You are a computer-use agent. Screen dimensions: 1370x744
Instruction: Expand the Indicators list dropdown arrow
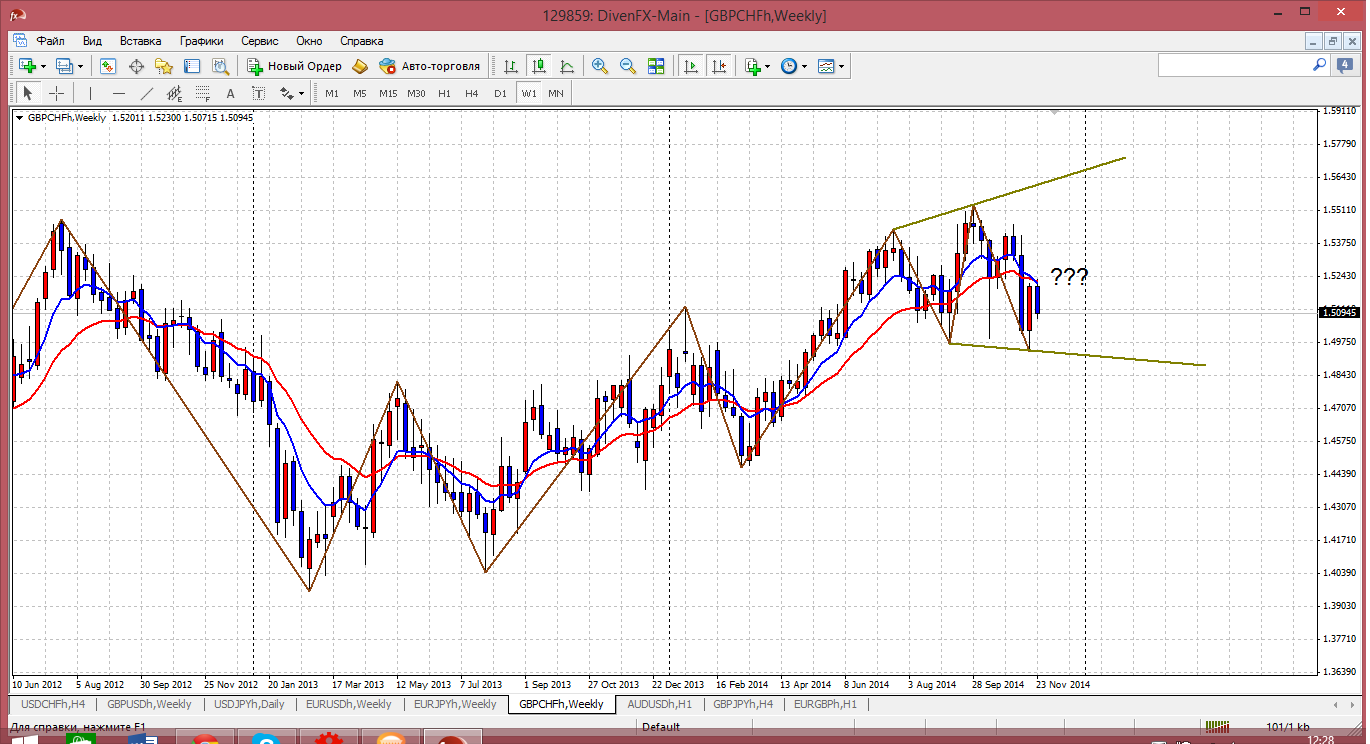point(767,66)
